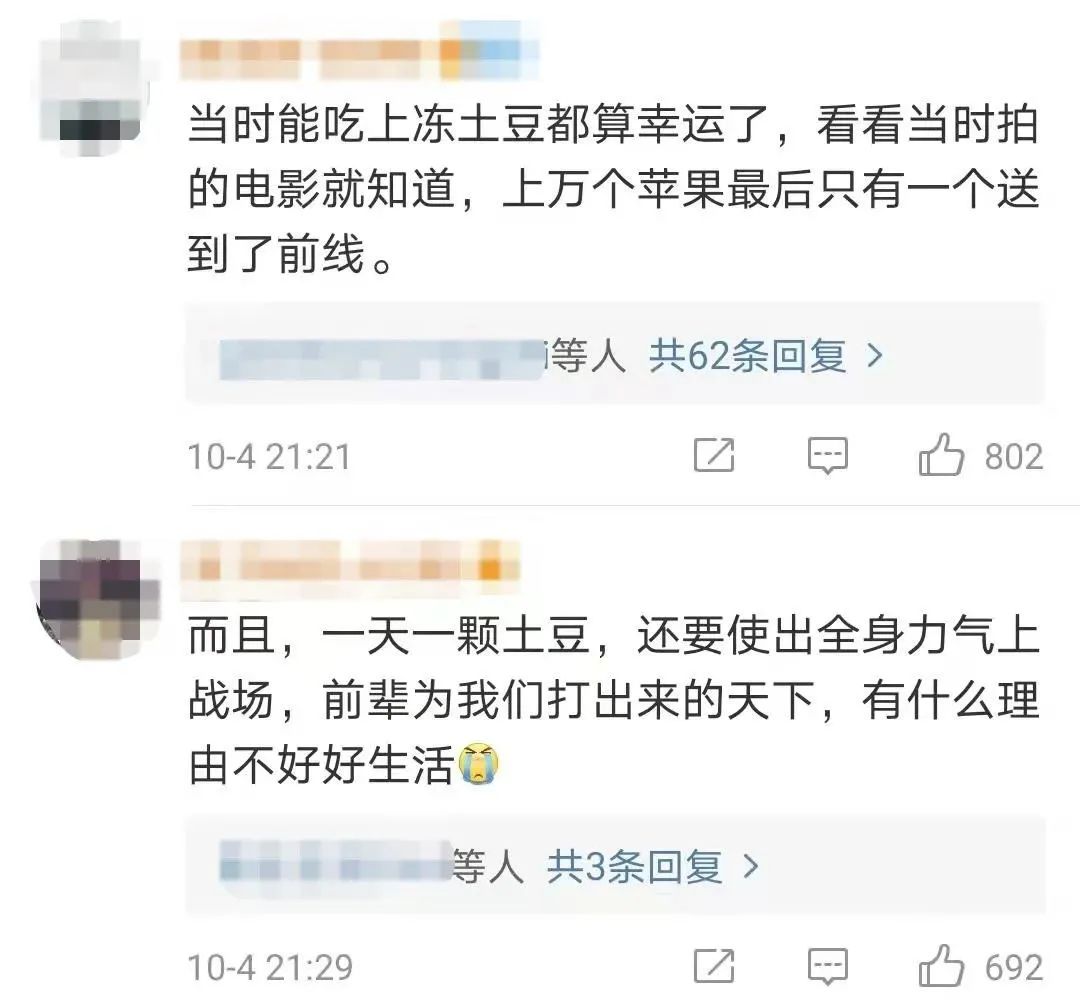The image size is (1080, 1003).
Task: Reply to the comment posted at 21:29
Action: pyautogui.click(x=827, y=966)
